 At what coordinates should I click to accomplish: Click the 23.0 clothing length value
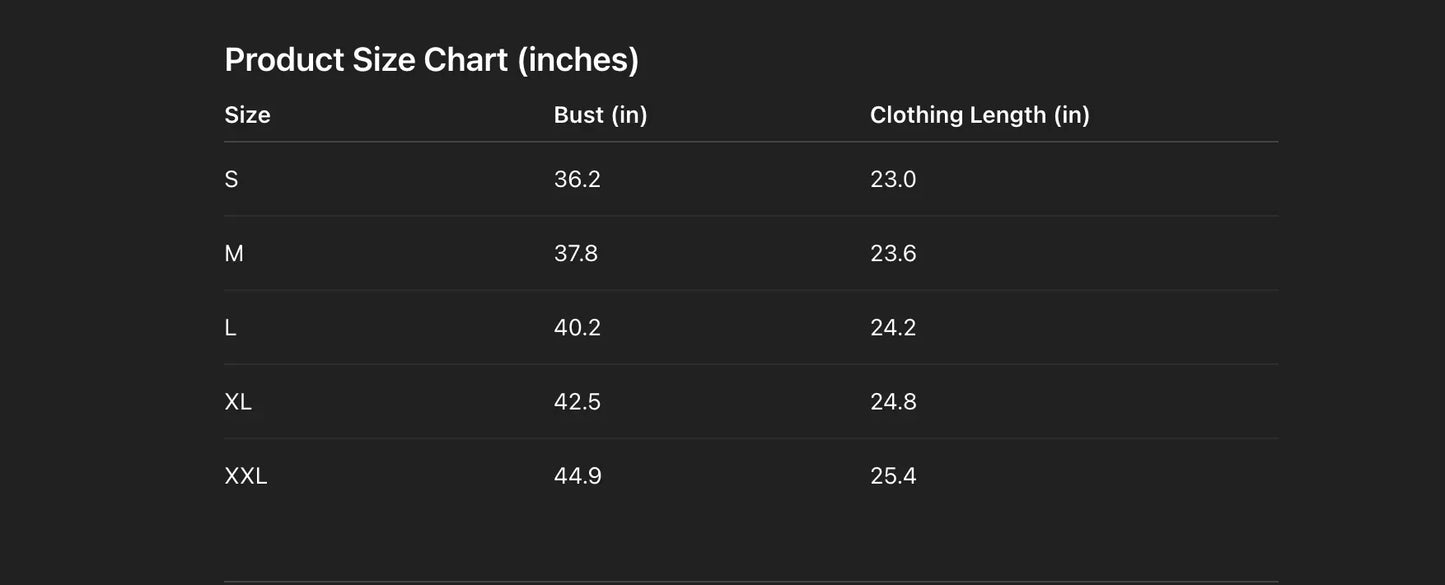click(893, 179)
